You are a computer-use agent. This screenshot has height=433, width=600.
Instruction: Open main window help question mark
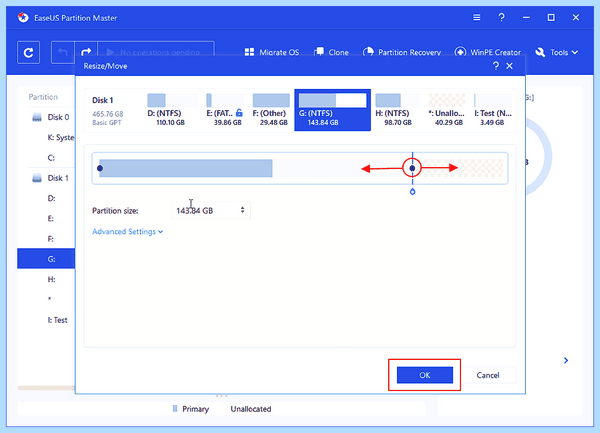point(501,18)
